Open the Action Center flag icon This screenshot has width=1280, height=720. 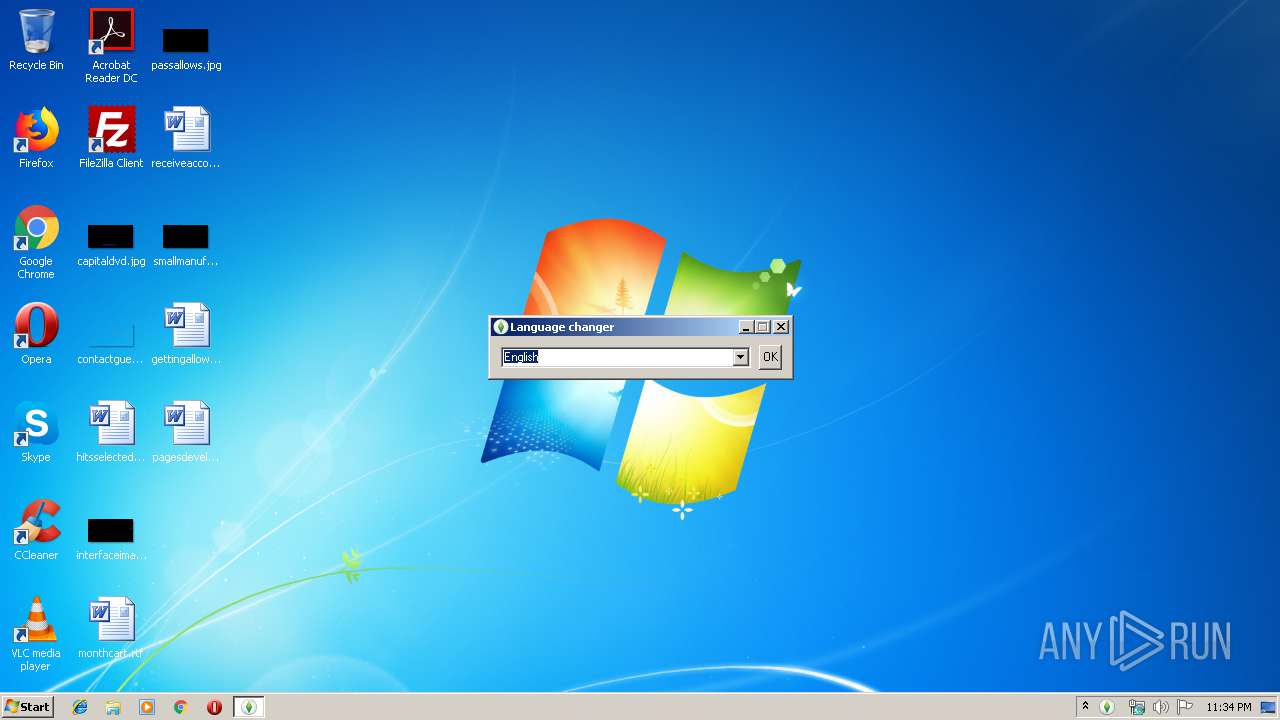tap(1185, 707)
